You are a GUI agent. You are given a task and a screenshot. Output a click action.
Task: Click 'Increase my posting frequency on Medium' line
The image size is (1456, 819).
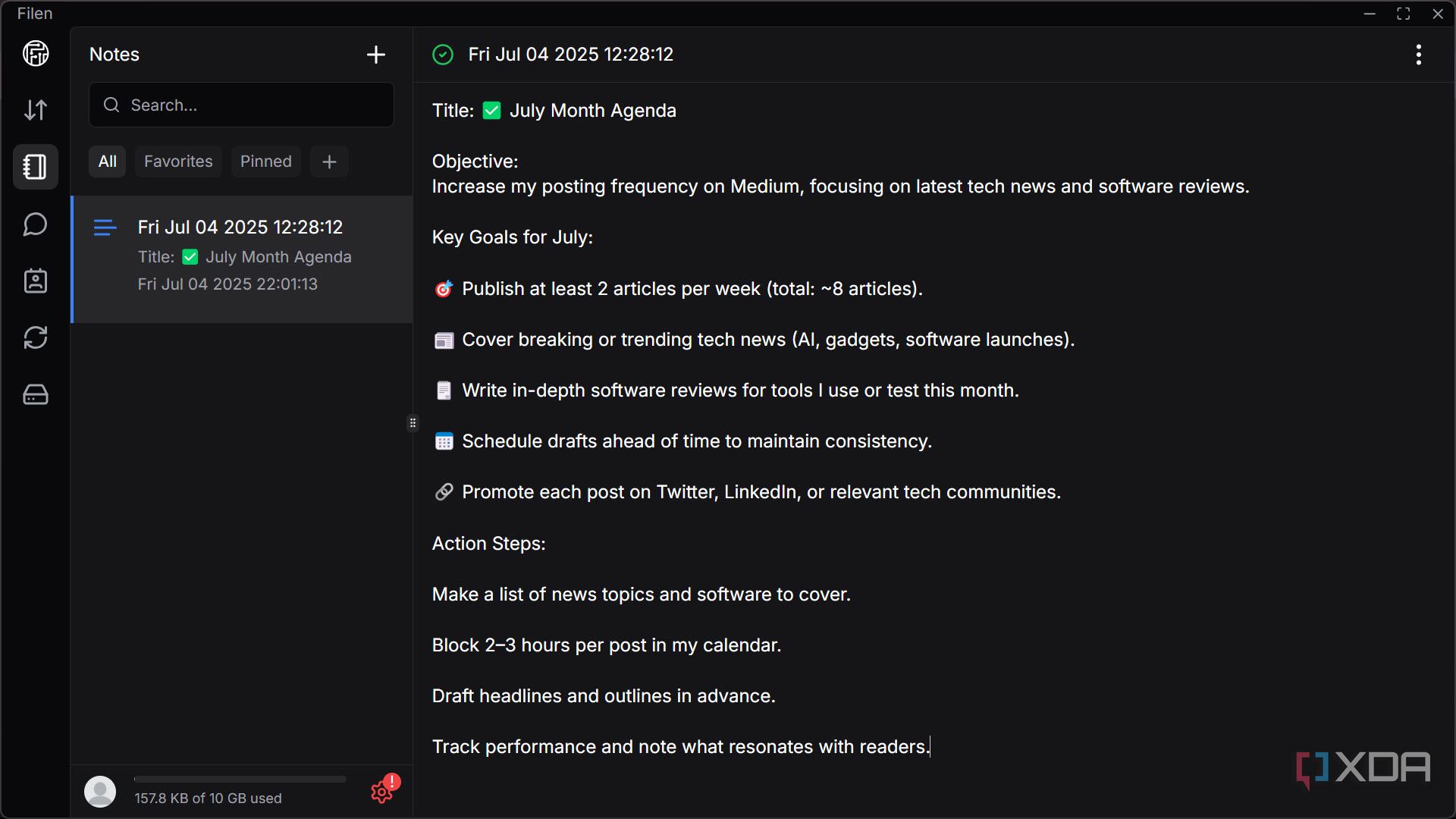pos(840,187)
